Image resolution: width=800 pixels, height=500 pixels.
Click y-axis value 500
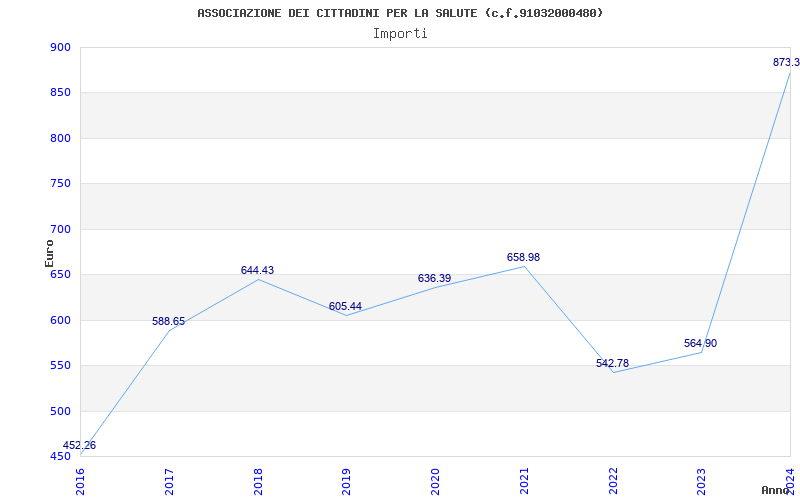60,411
